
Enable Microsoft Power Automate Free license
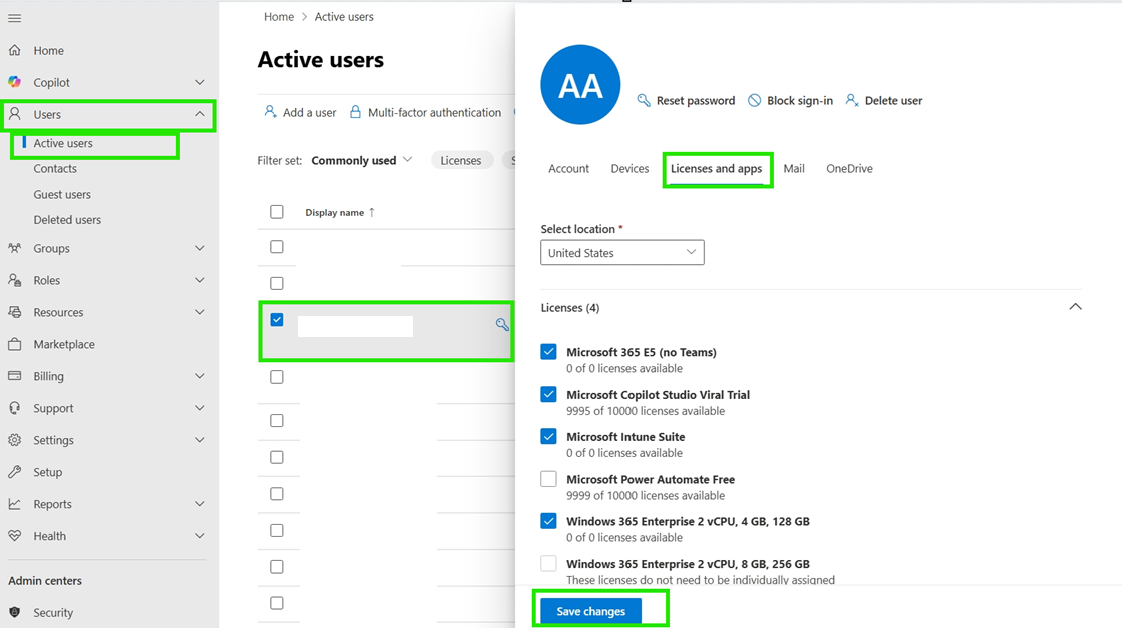point(548,479)
